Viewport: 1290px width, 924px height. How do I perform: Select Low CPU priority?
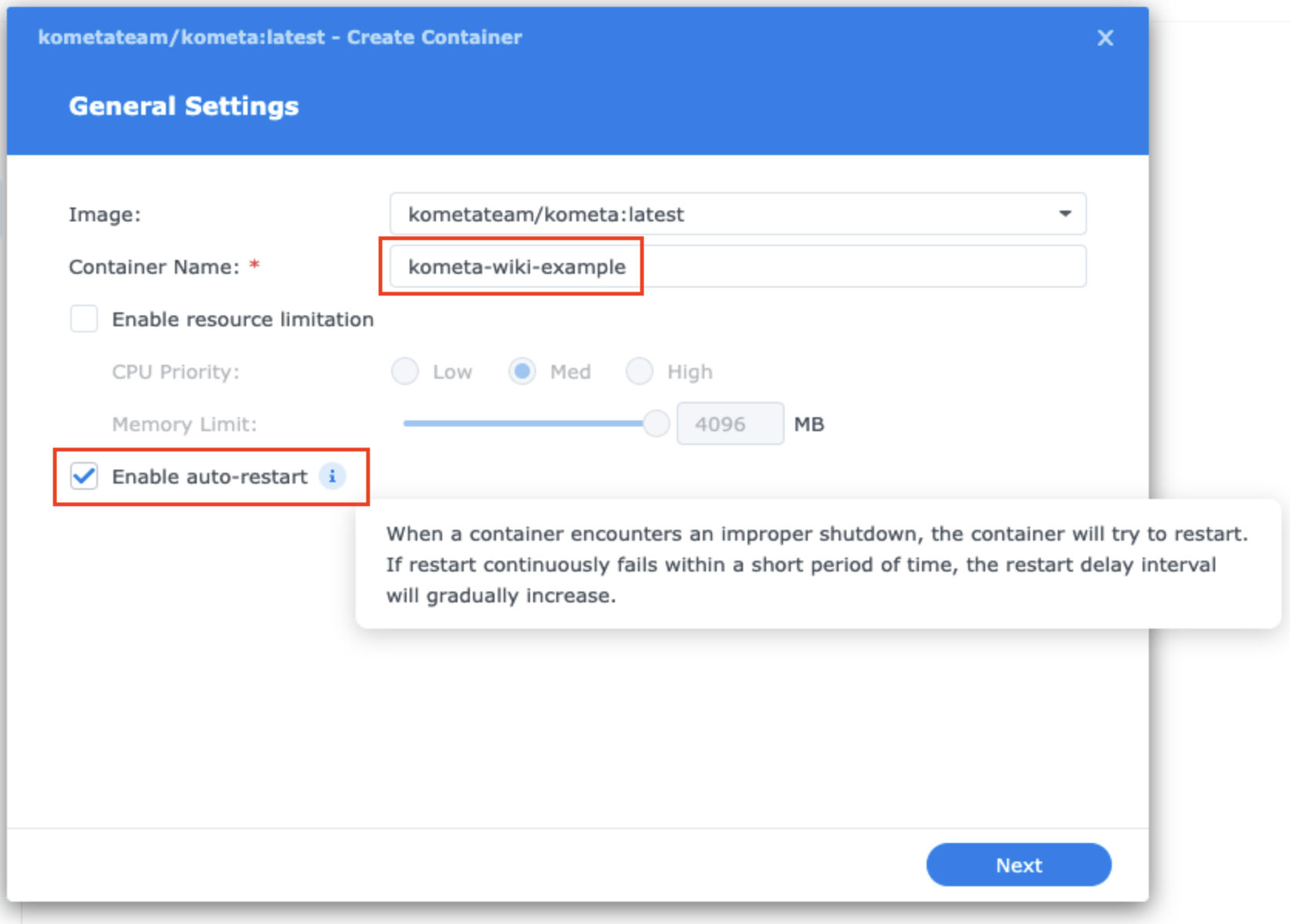point(405,371)
